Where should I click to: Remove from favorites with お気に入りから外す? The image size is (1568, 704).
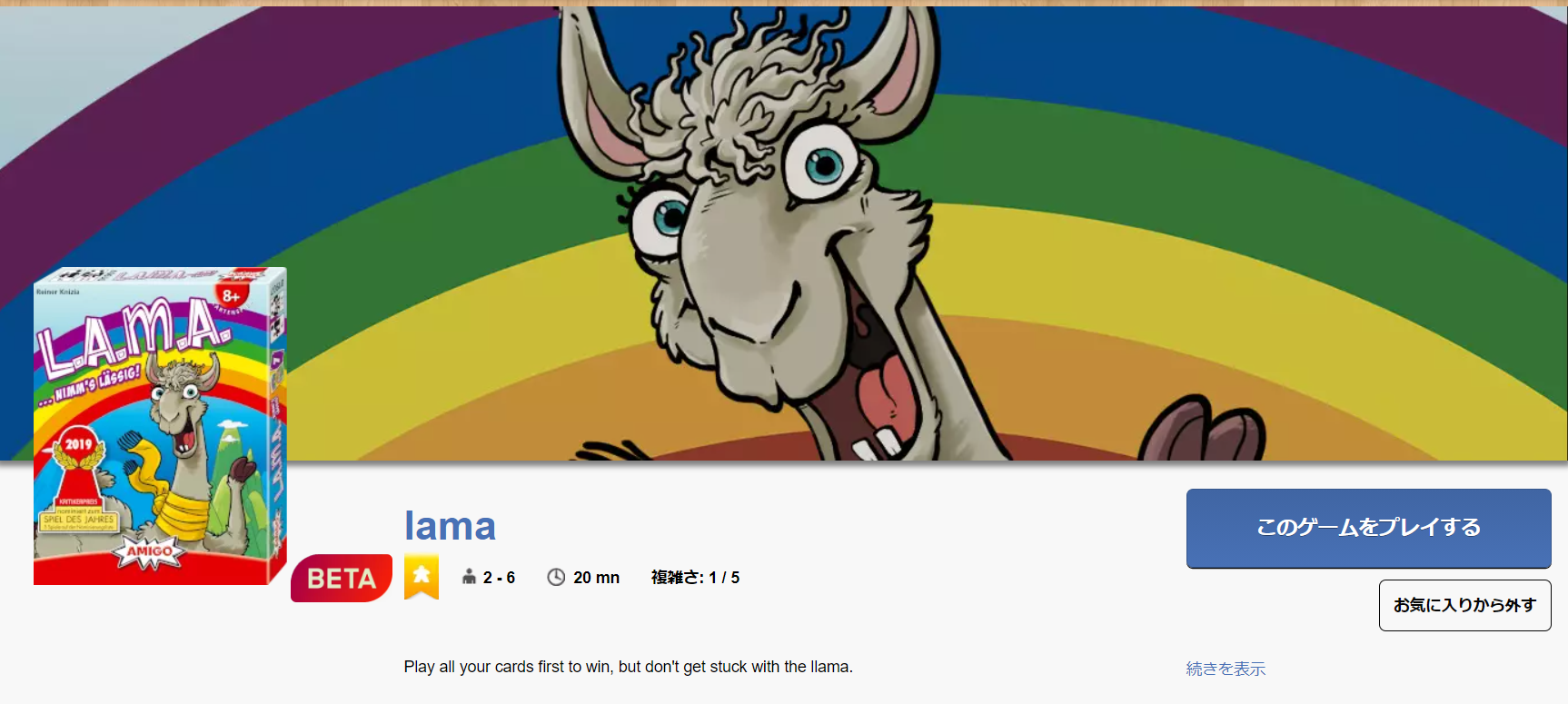pos(1464,605)
